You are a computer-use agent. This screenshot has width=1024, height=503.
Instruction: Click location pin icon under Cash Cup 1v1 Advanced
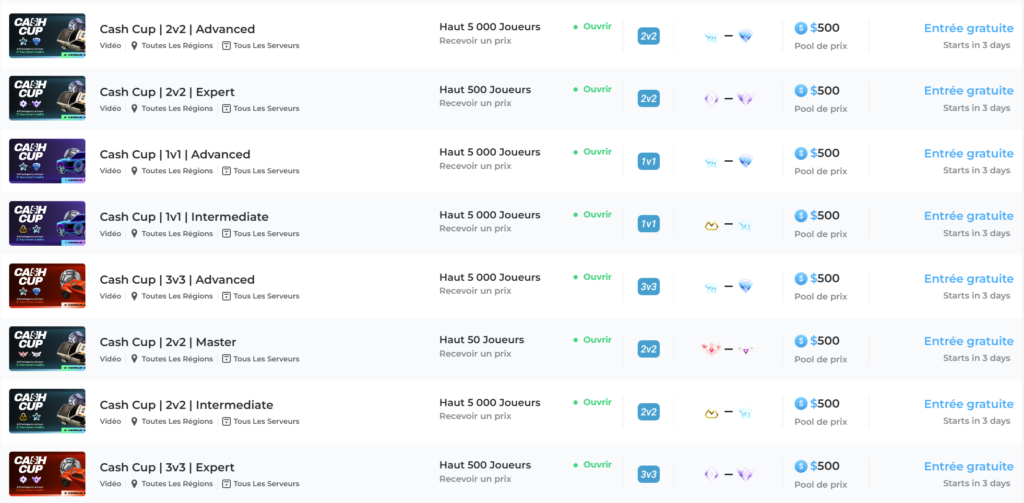click(134, 171)
